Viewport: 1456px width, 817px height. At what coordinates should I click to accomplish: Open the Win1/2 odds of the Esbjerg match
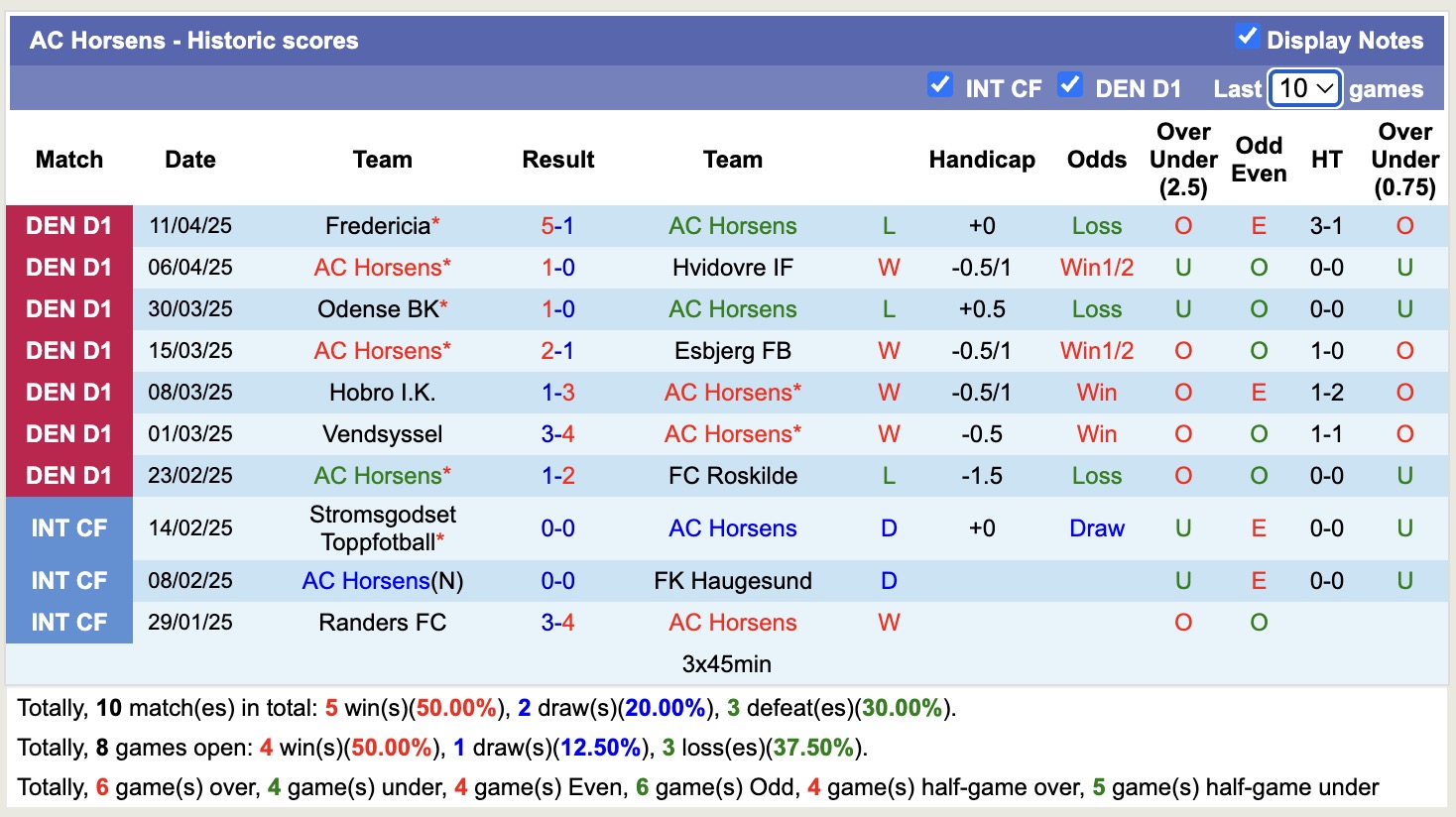[1095, 350]
